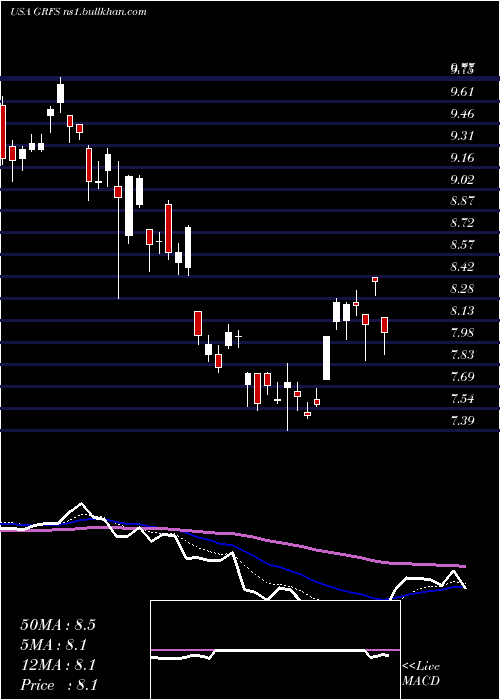The image size is (500, 700).
Task: Click the '50MA : 8.5' readout
Action: (x=58, y=625)
